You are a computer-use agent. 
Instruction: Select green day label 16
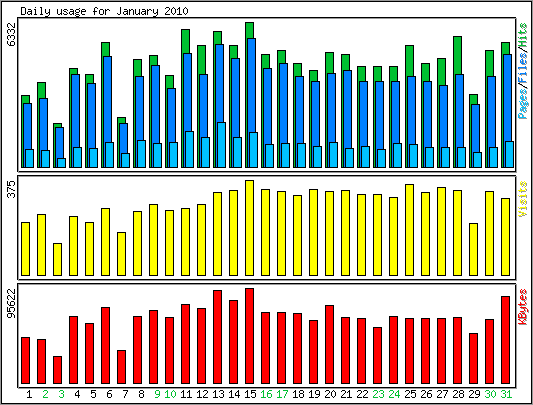pos(266,394)
